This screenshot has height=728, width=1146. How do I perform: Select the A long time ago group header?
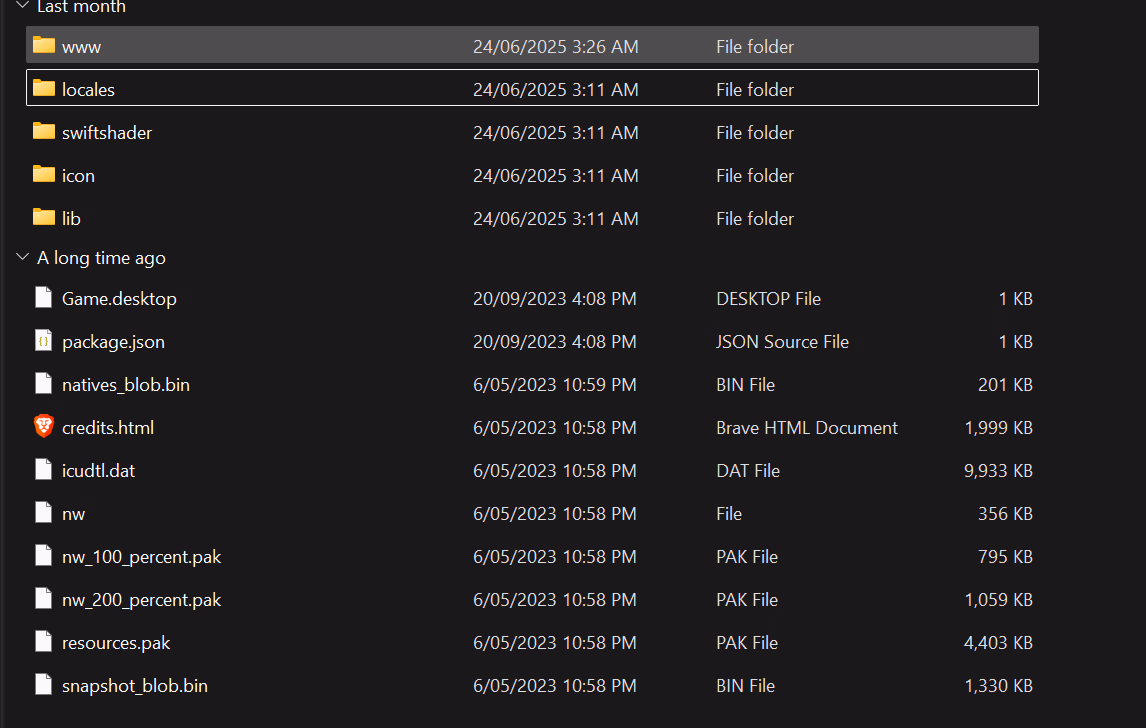(x=101, y=258)
